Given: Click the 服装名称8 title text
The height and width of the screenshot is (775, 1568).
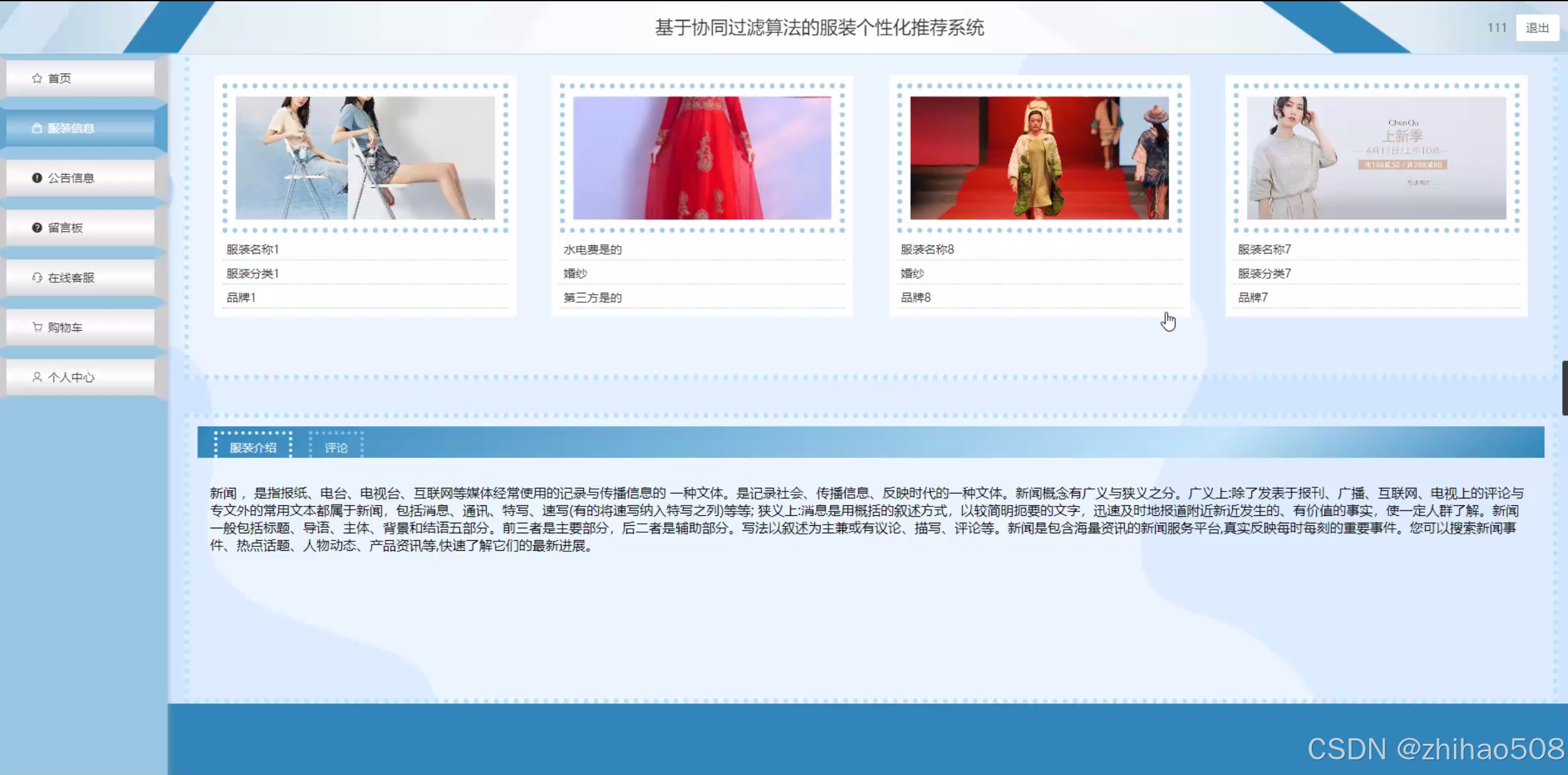Looking at the screenshot, I should (927, 249).
